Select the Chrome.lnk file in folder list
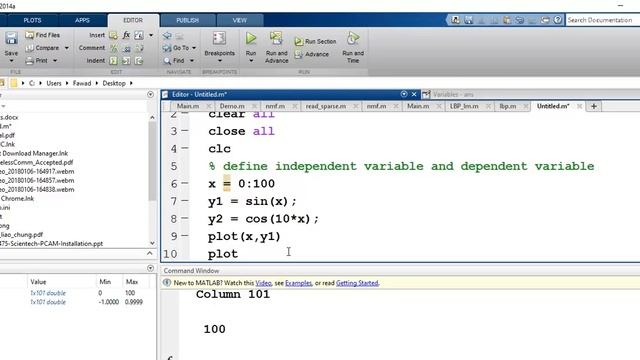The image size is (640, 360). click(x=17, y=198)
